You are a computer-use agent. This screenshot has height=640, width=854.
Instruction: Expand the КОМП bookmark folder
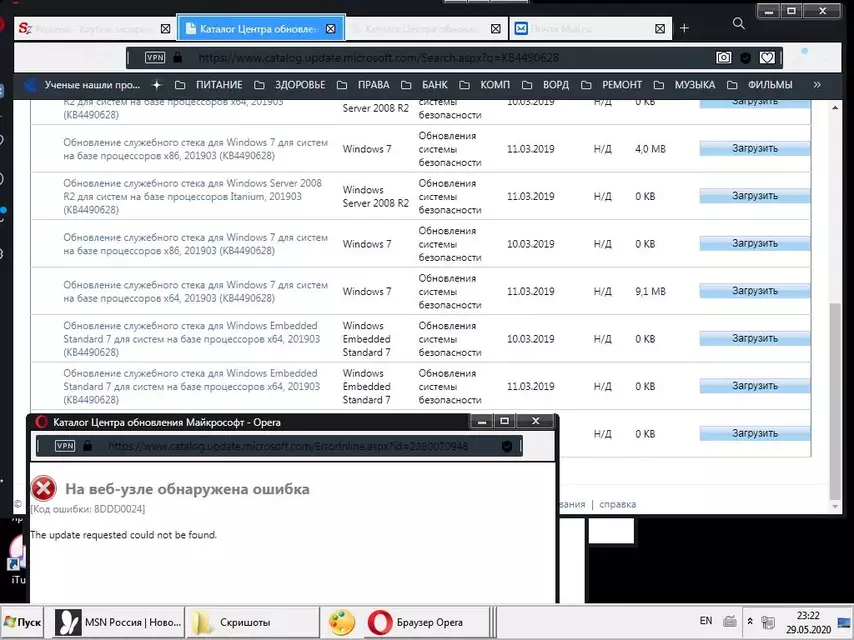pyautogui.click(x=485, y=85)
